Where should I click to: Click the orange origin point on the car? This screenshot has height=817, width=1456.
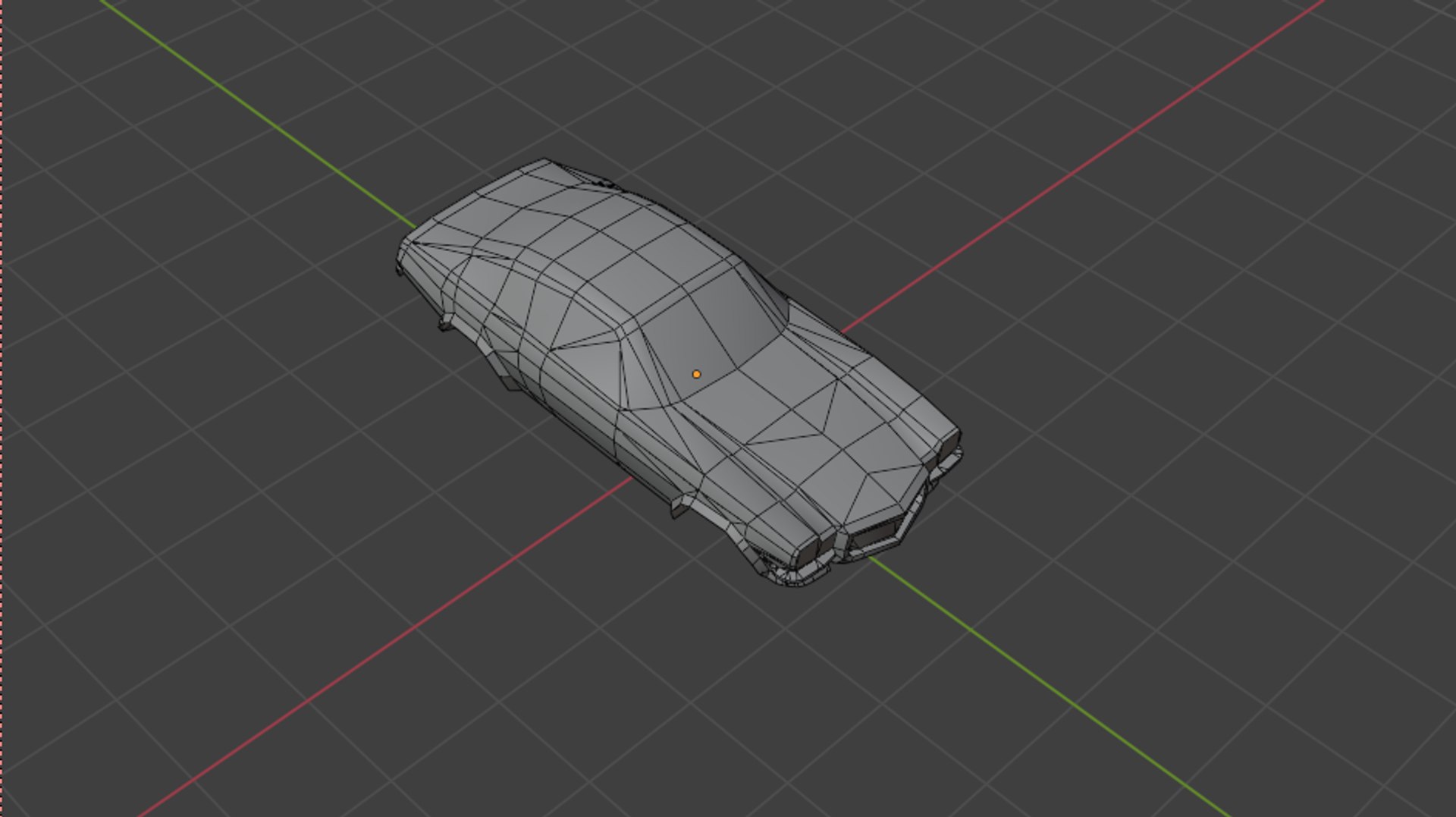[696, 374]
